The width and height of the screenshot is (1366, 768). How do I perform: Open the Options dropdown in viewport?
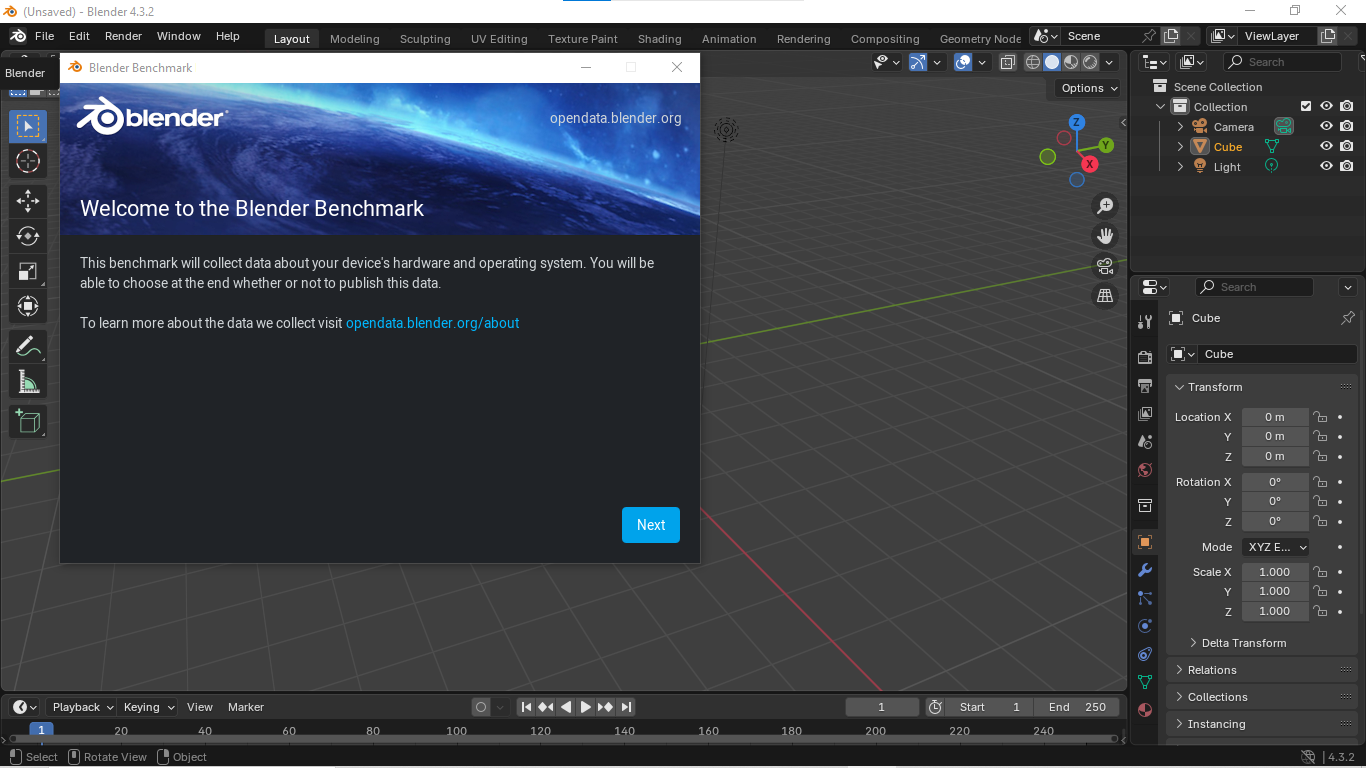(x=1089, y=88)
